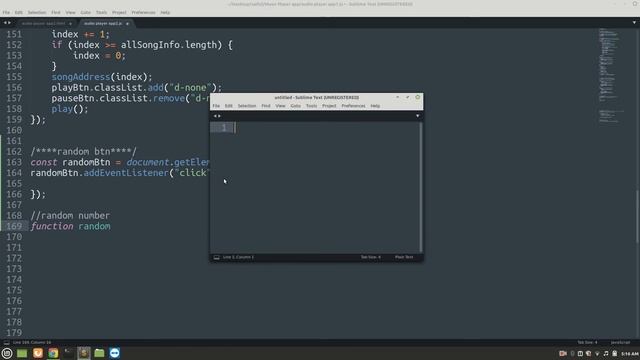This screenshot has width=640, height=360.
Task: Open the green Files folder in taskbar
Action: pyautogui.click(x=99, y=353)
